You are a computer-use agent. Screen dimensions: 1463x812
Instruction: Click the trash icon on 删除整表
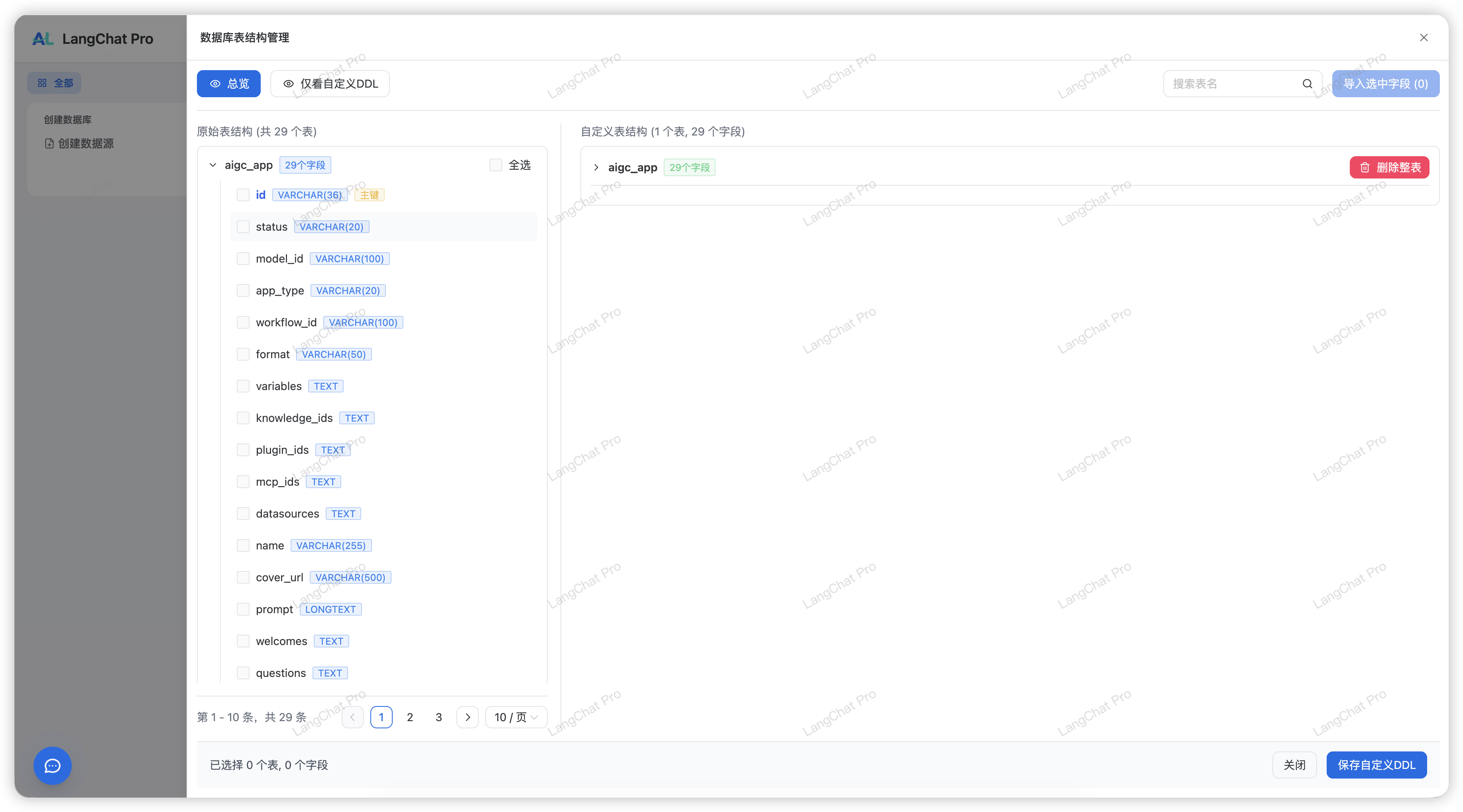tap(1365, 167)
